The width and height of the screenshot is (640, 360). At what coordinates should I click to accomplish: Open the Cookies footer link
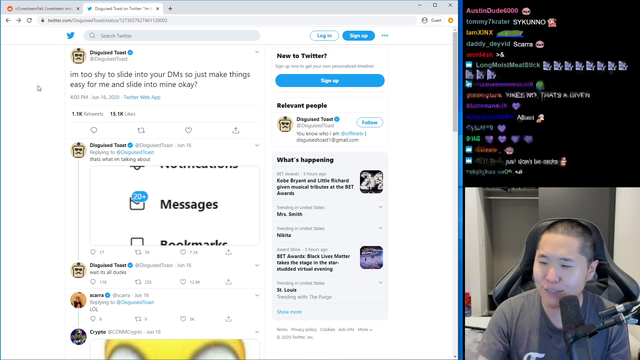(327, 329)
